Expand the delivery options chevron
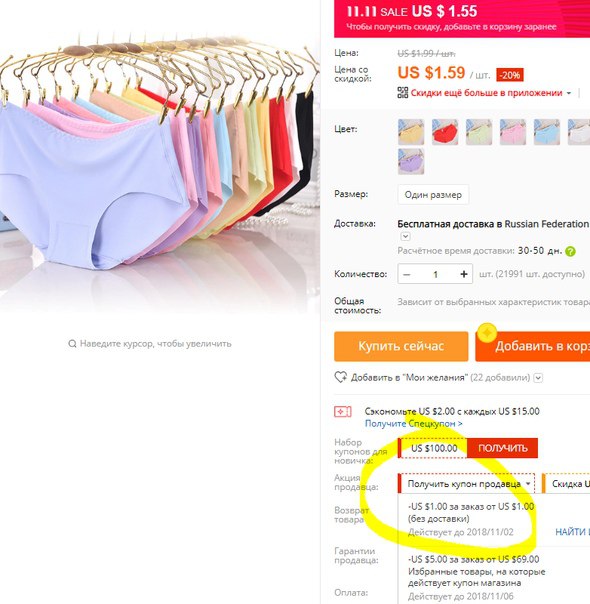590x604 pixels. point(406,236)
